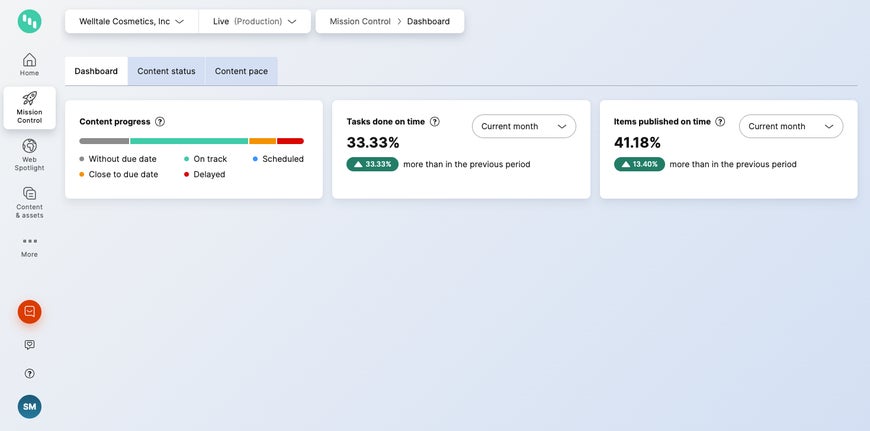Click the Kontent.ai logo icon

point(29,21)
